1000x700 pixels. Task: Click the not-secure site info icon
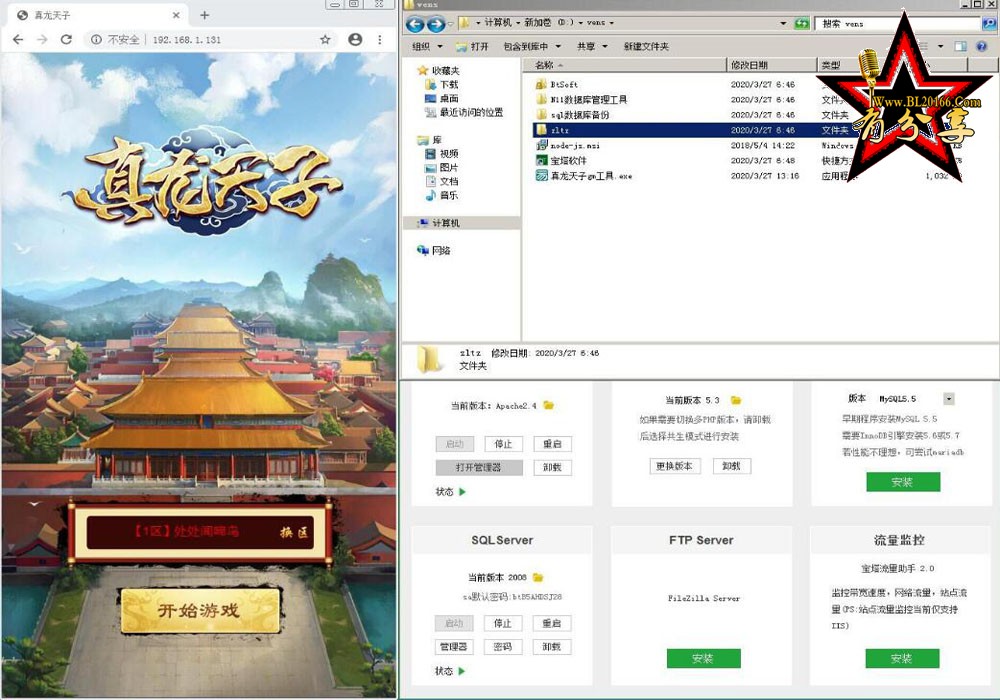(x=96, y=40)
